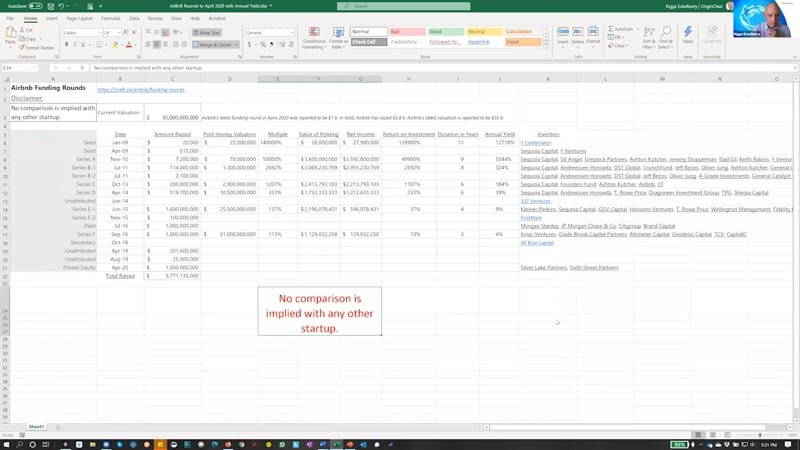Open Merge & Center dropdown arrow
Screen dimensions: 800x450
236,45
